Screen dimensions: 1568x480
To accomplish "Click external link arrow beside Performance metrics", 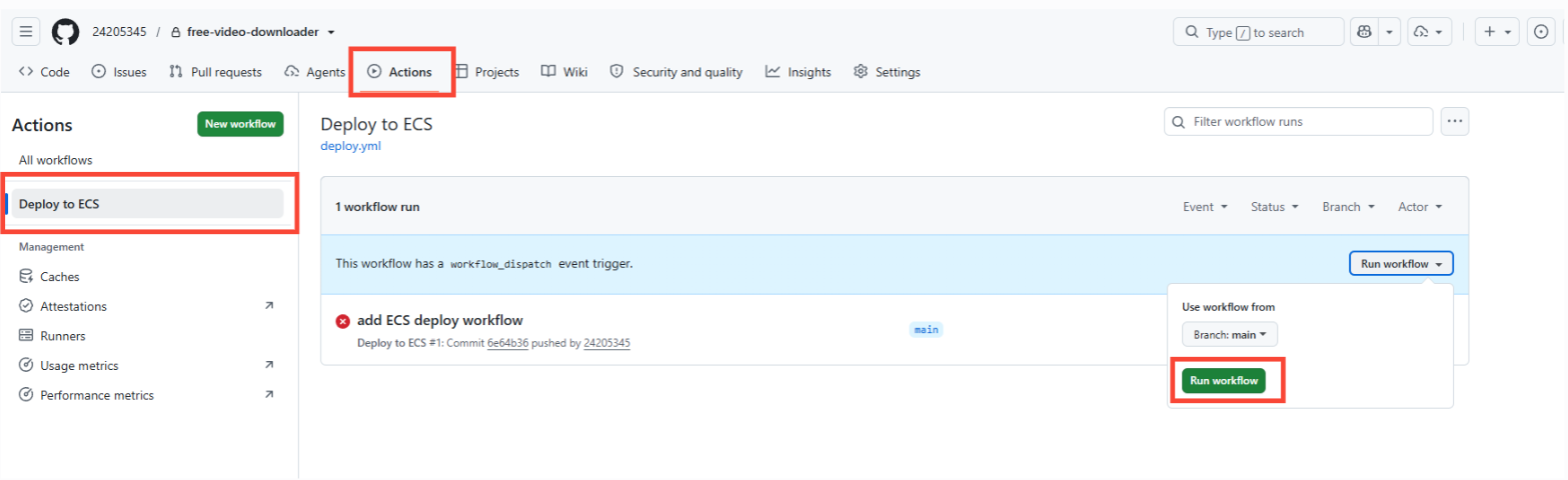I will [269, 395].
